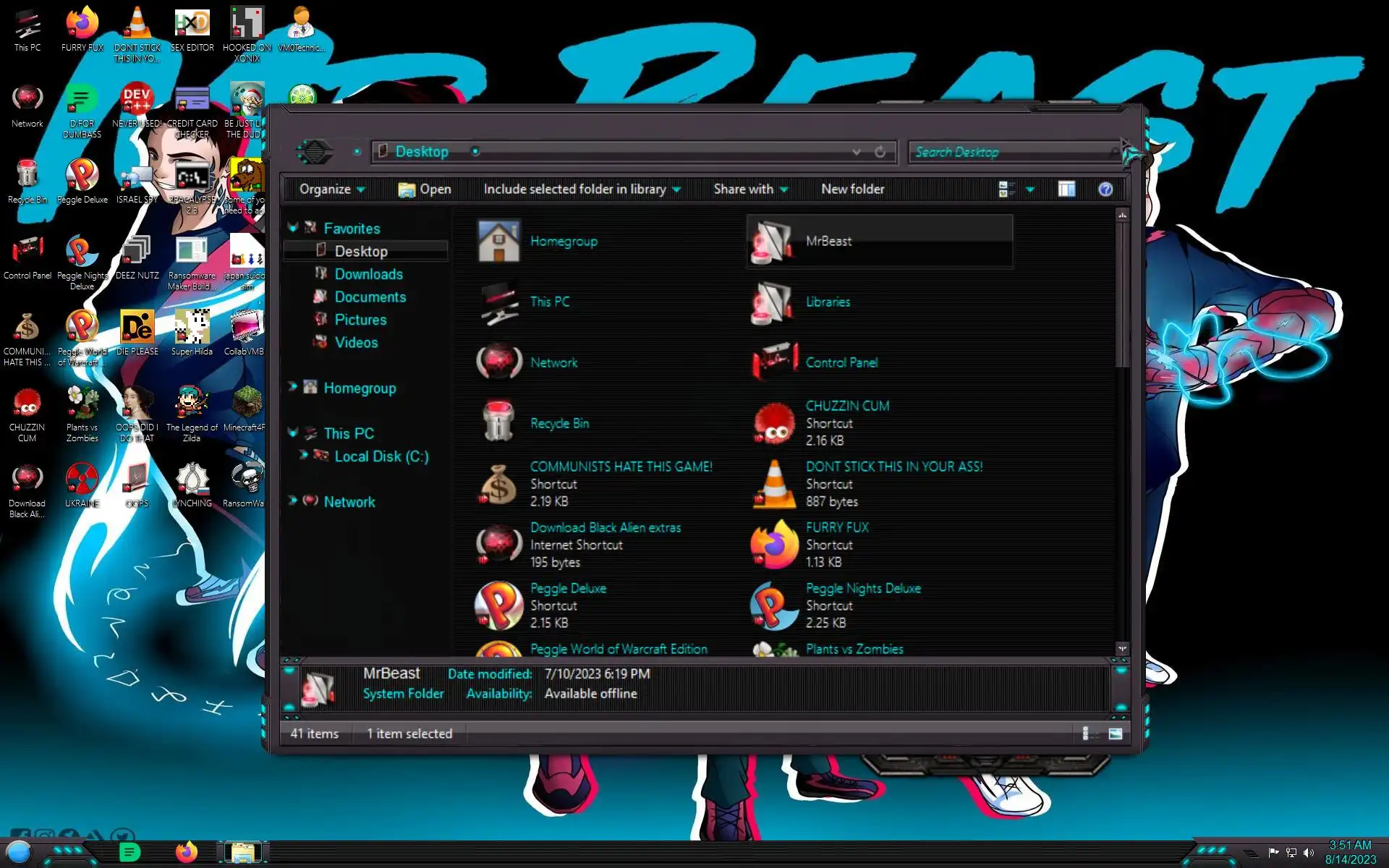Select the Control Panel item in file list
This screenshot has height=868, width=1389.
point(841,362)
